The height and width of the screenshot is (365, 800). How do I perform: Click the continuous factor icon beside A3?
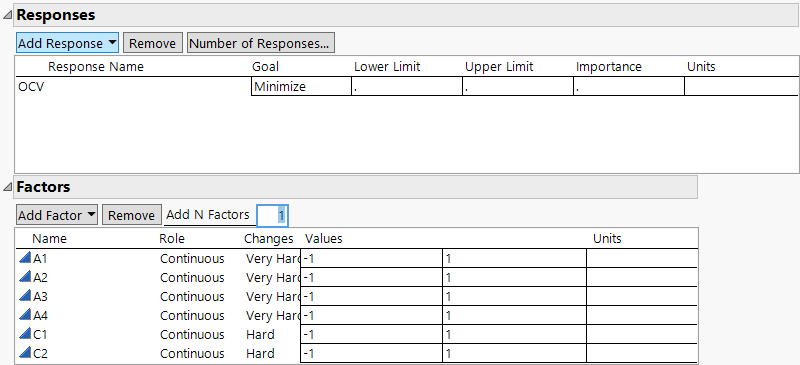(x=24, y=296)
